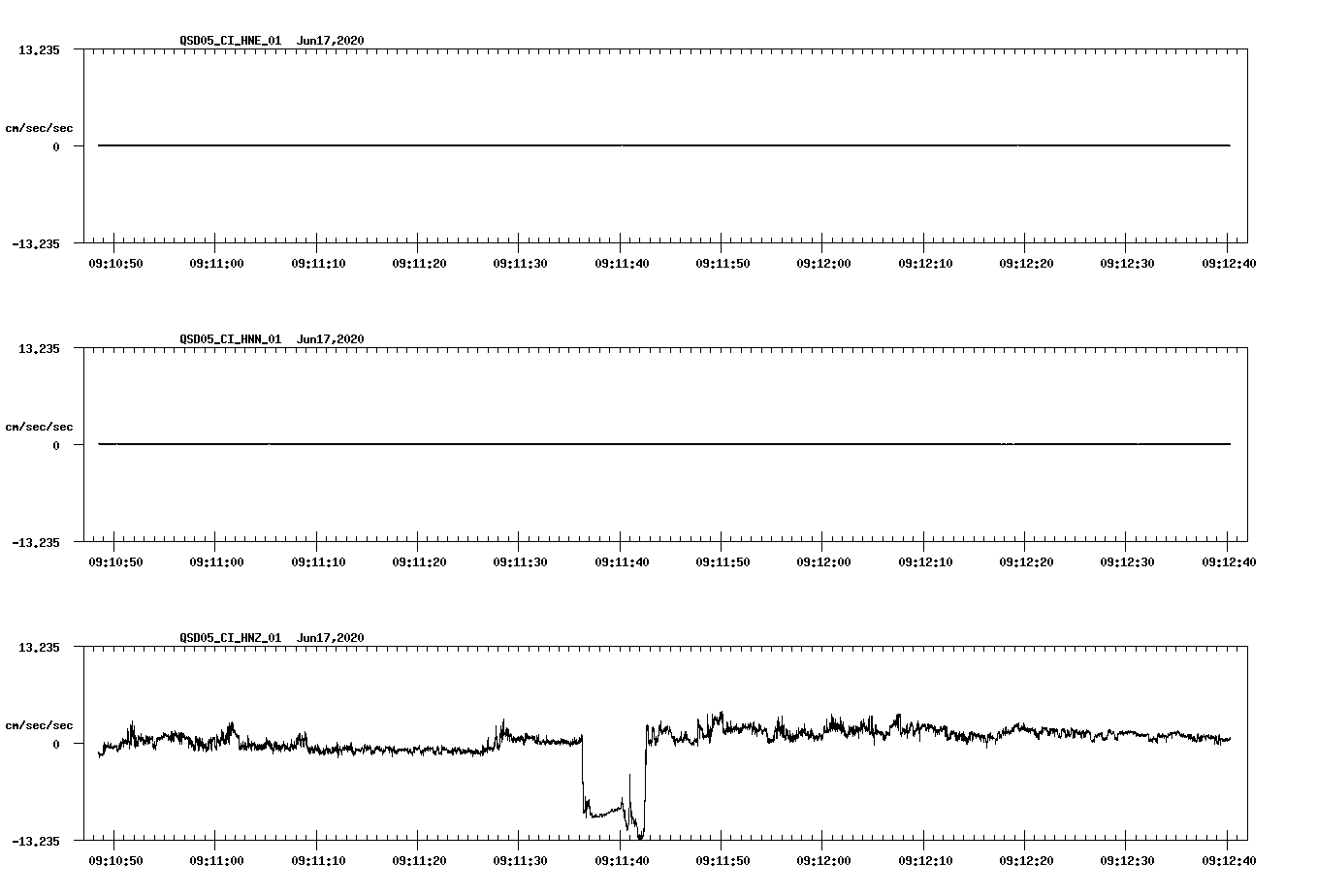Select the Jun17,2020 date on HNE chart
Image resolution: width=1317 pixels, height=896 pixels.
point(331,41)
